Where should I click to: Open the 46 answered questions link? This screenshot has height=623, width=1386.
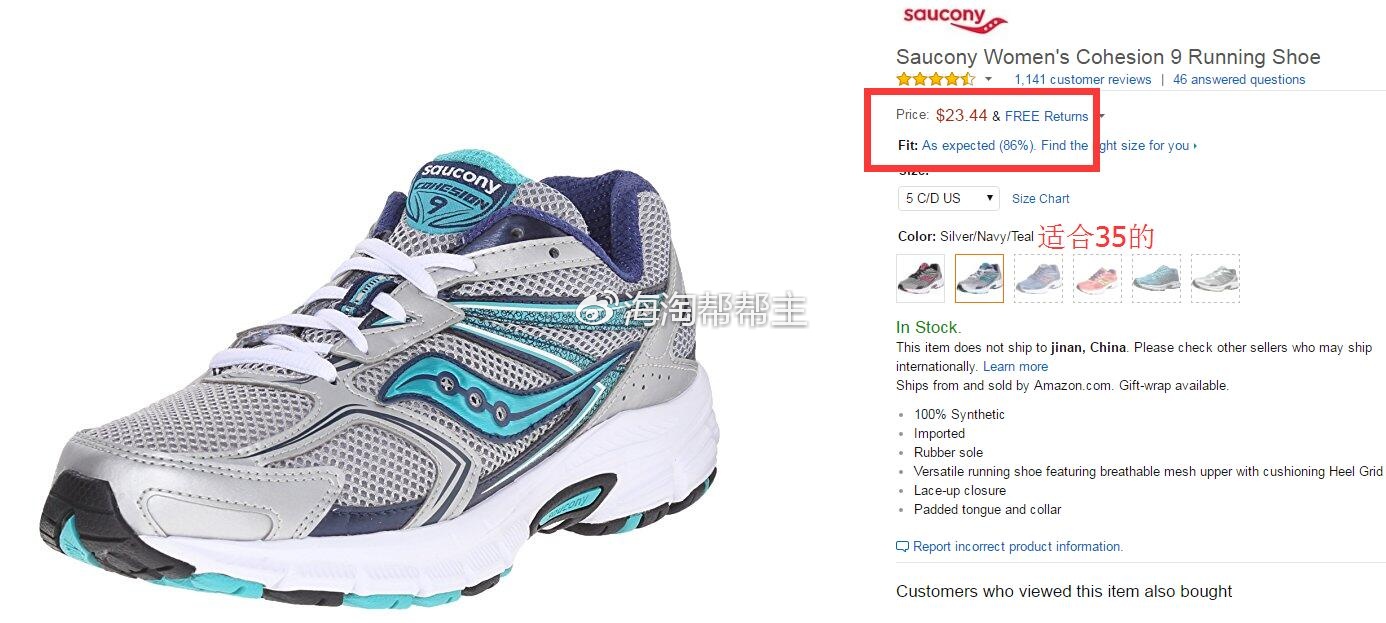click(x=1239, y=80)
